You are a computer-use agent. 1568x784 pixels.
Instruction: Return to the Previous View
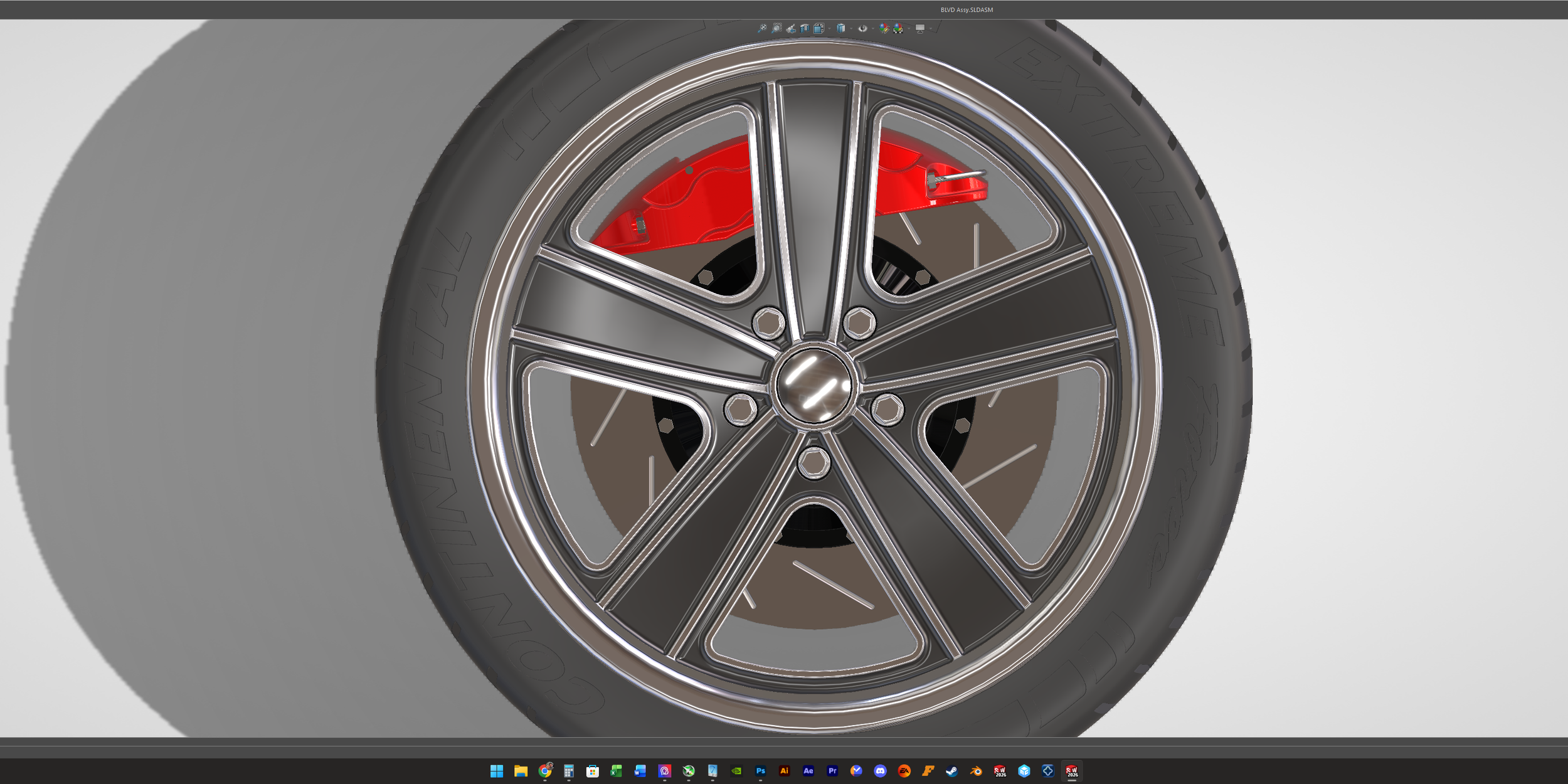(791, 28)
